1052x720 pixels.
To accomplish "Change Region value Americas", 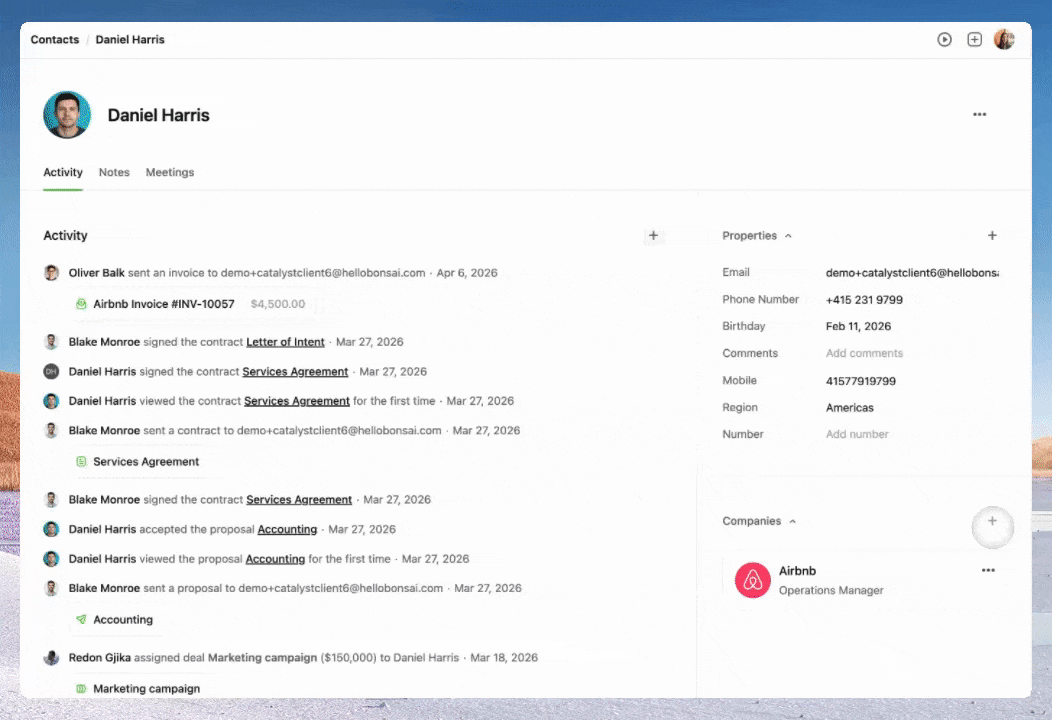I will [x=849, y=408].
